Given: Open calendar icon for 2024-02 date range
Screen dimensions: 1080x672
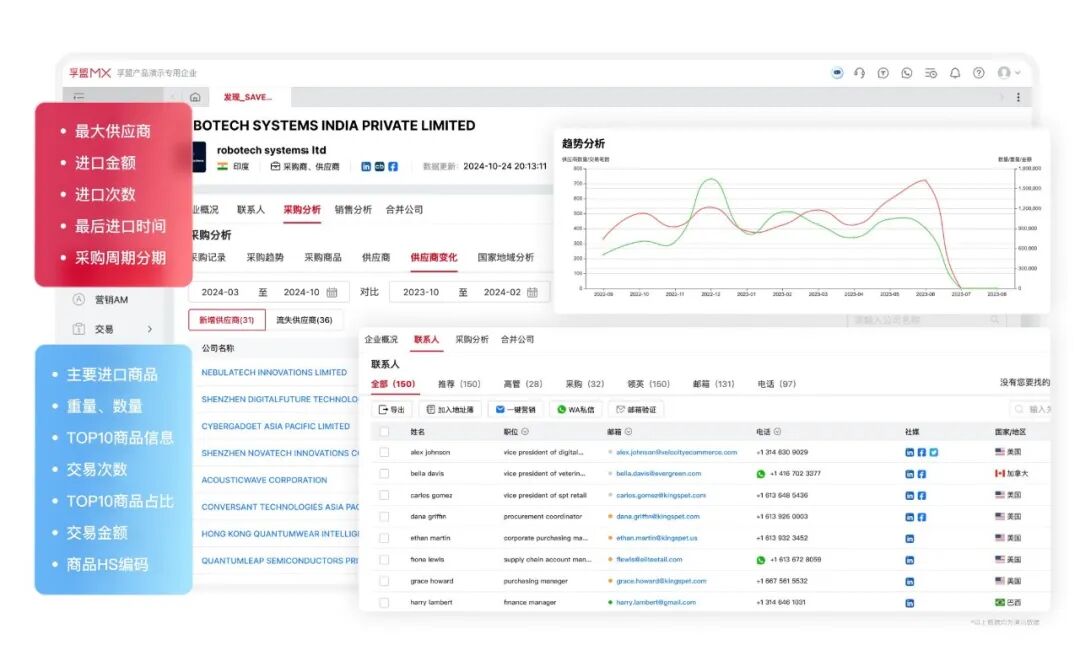Looking at the screenshot, I should point(532,292).
